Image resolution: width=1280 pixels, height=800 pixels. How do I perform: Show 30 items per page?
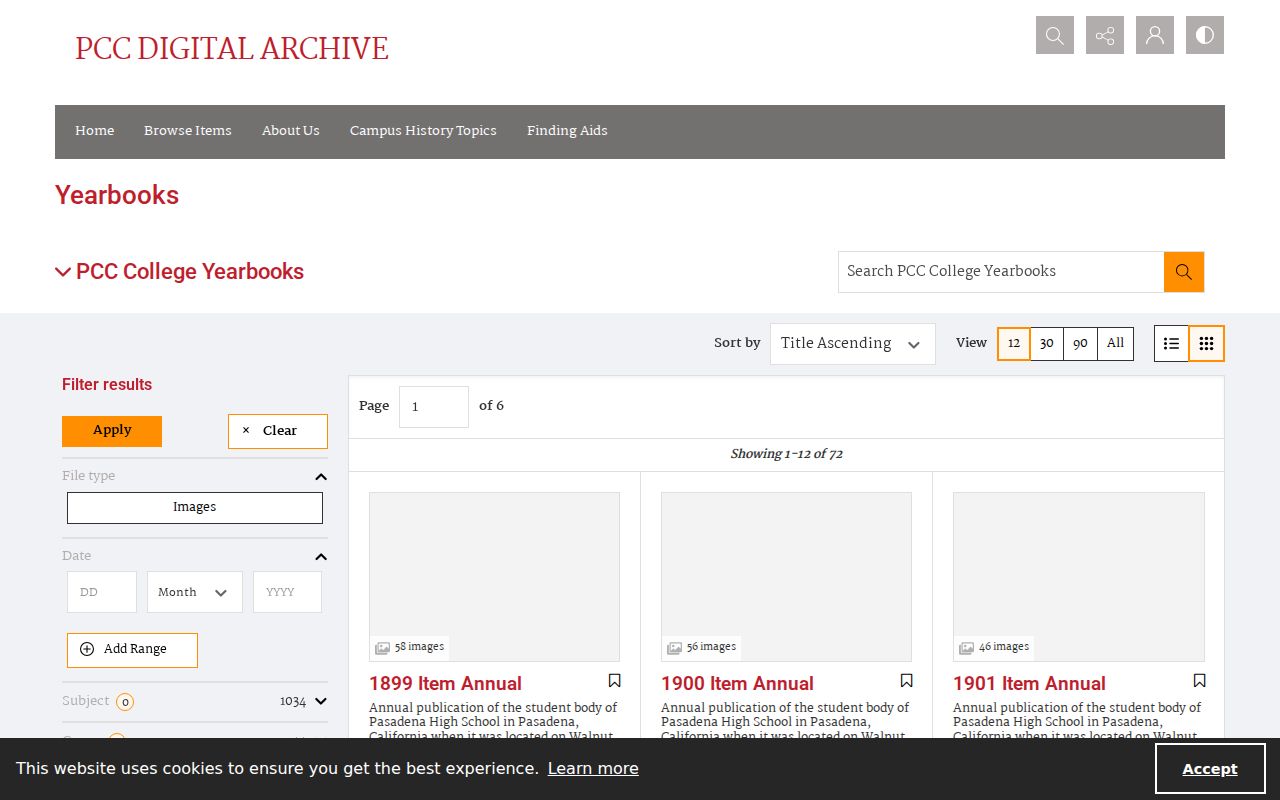[x=1047, y=343]
